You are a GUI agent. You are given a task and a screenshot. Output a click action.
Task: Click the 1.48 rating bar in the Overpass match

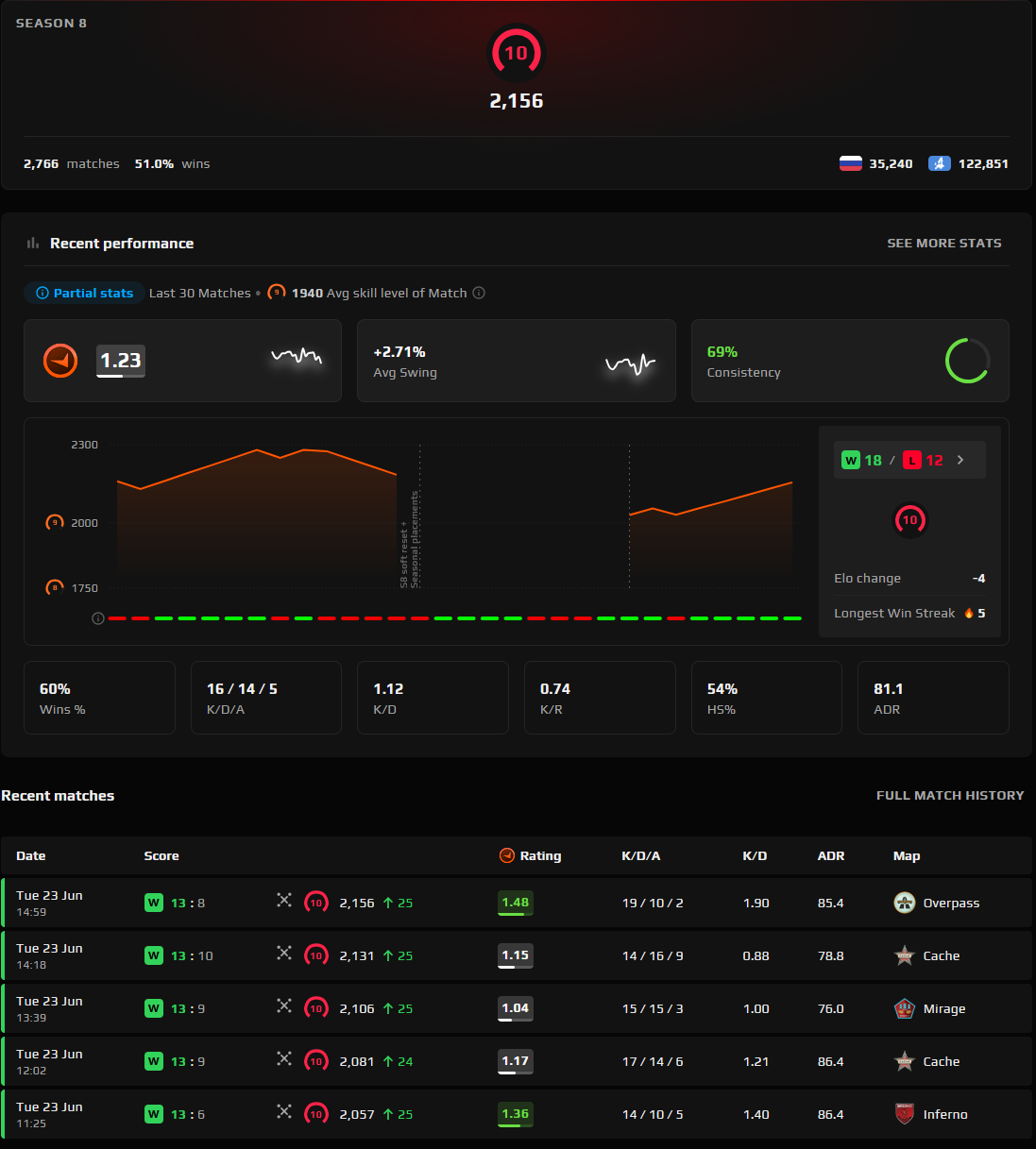pos(516,903)
